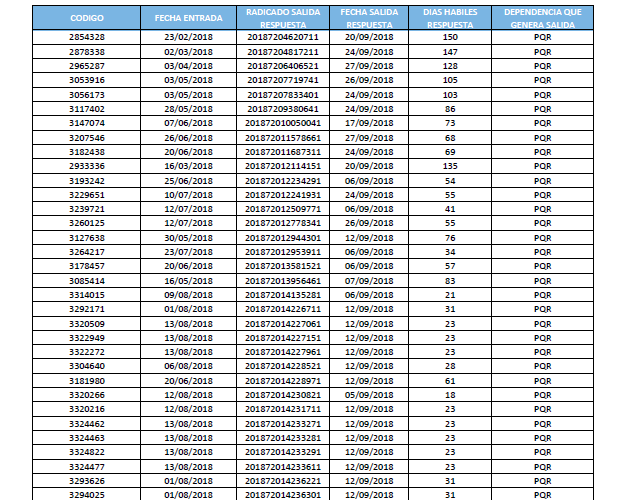This screenshot has height=500, width=629.
Task: Click entry date 23/02/2018
Action: click(x=189, y=37)
